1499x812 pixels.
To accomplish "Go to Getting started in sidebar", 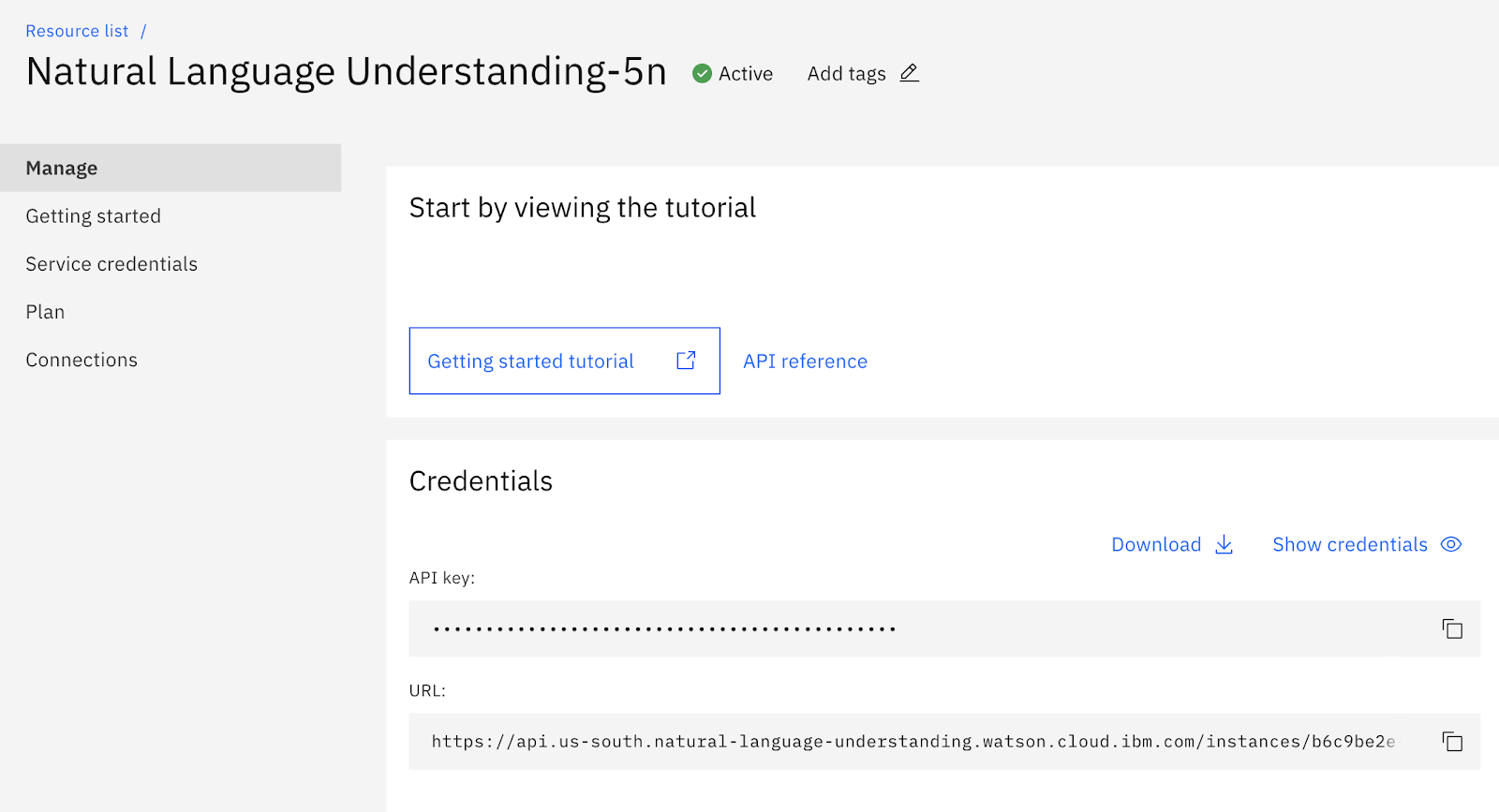I will [x=94, y=216].
